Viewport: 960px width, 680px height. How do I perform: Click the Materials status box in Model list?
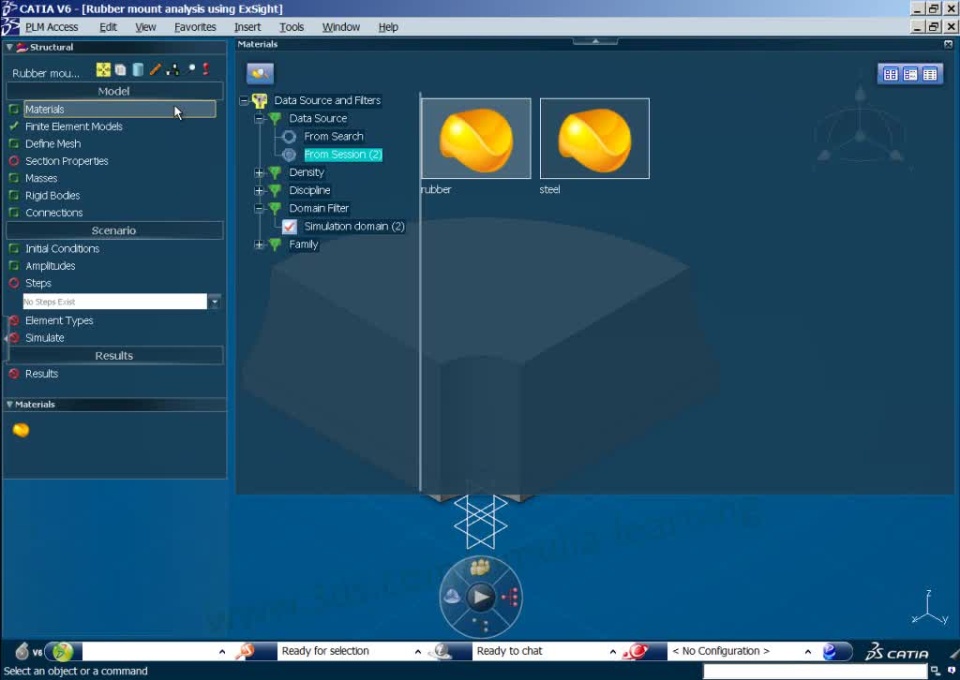point(14,109)
